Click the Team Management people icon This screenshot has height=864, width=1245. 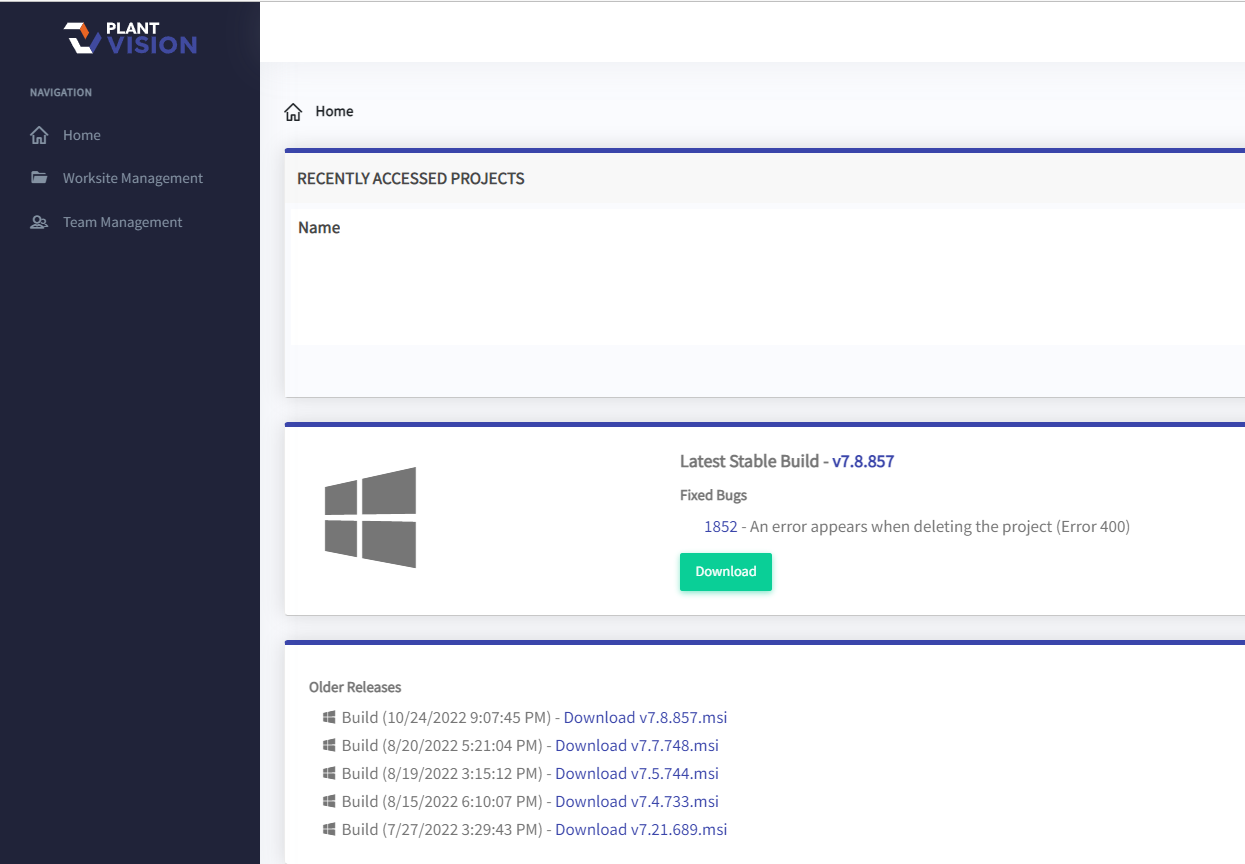pos(38,221)
